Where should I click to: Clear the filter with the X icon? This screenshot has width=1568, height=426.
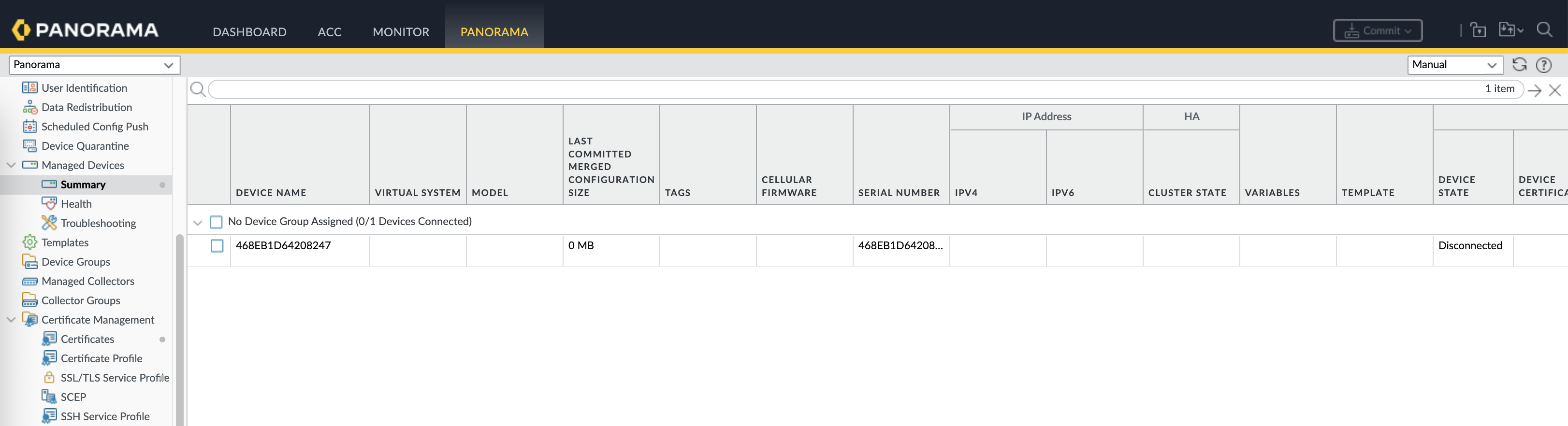(1555, 90)
